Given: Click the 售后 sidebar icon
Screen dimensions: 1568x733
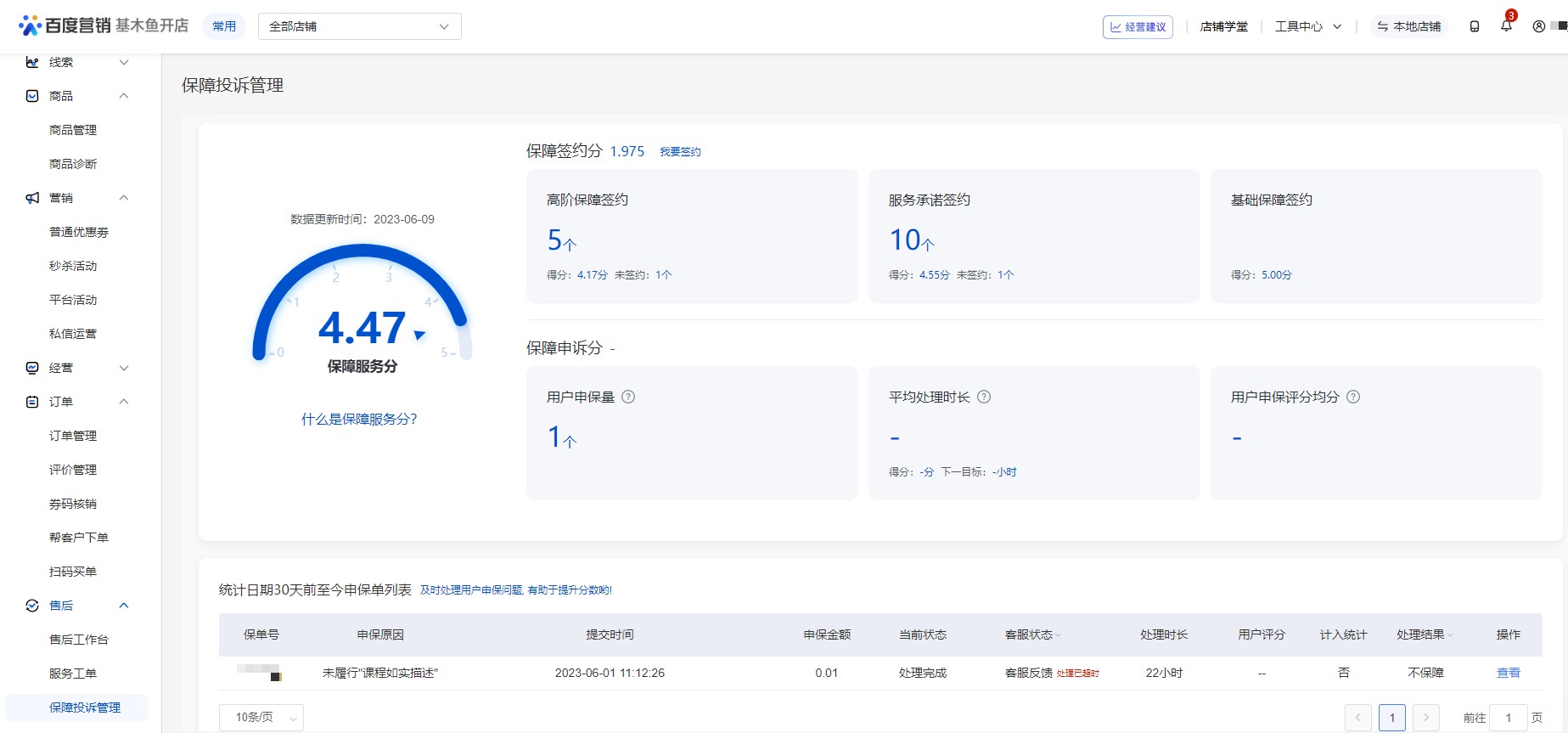Looking at the screenshot, I should coord(32,606).
